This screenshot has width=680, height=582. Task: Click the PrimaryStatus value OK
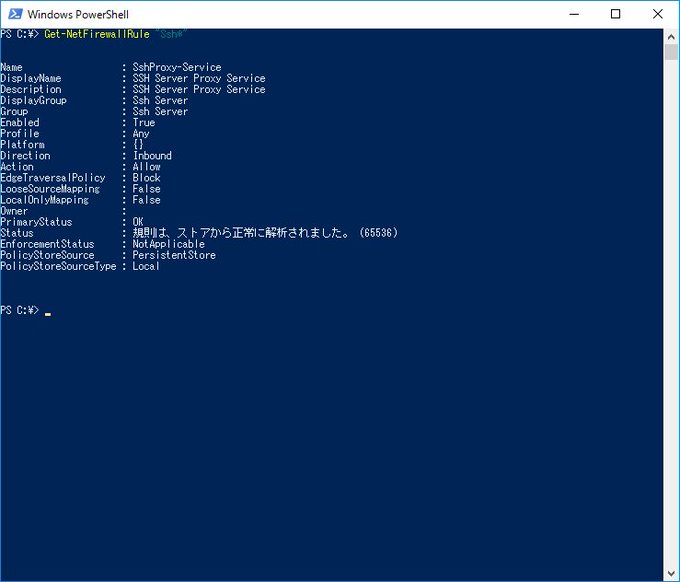[x=138, y=222]
